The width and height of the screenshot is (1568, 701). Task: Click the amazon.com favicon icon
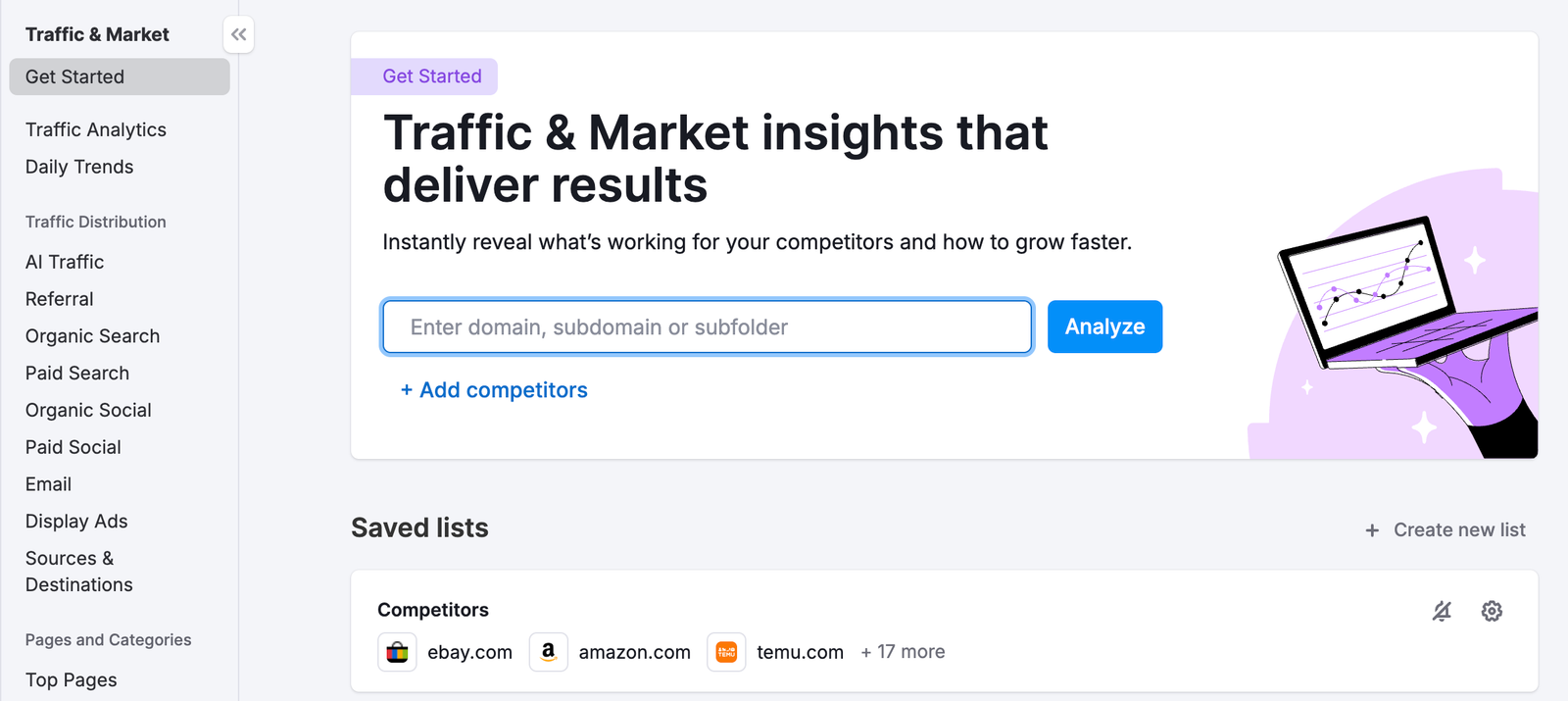pos(549,652)
